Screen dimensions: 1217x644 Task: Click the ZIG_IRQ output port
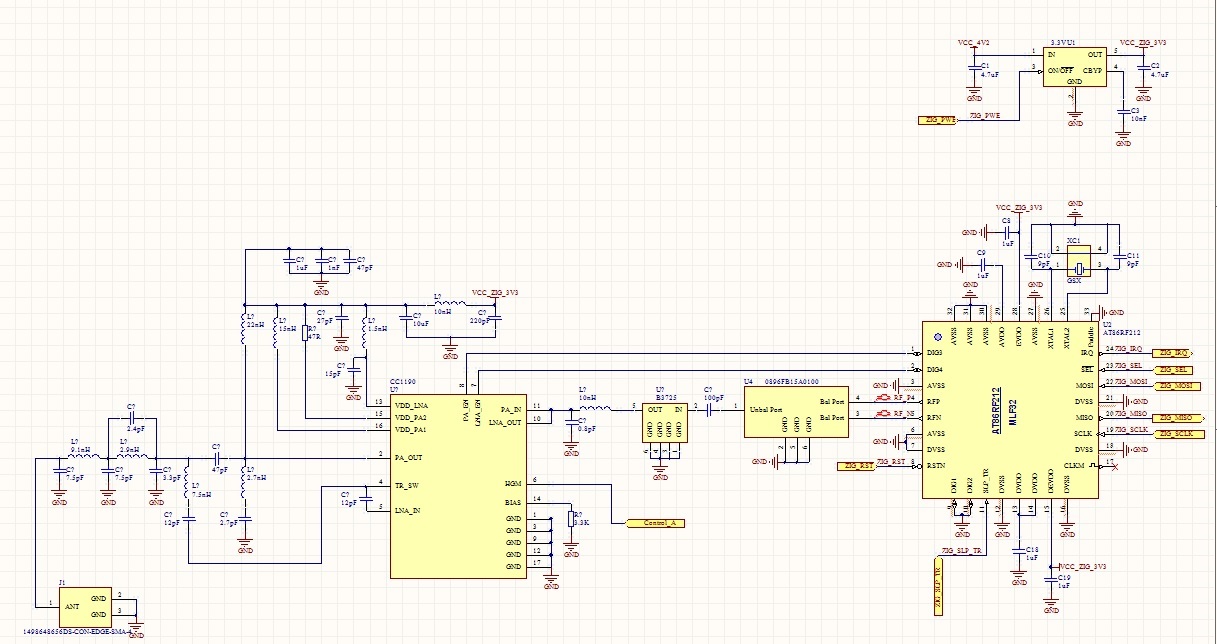(1171, 353)
